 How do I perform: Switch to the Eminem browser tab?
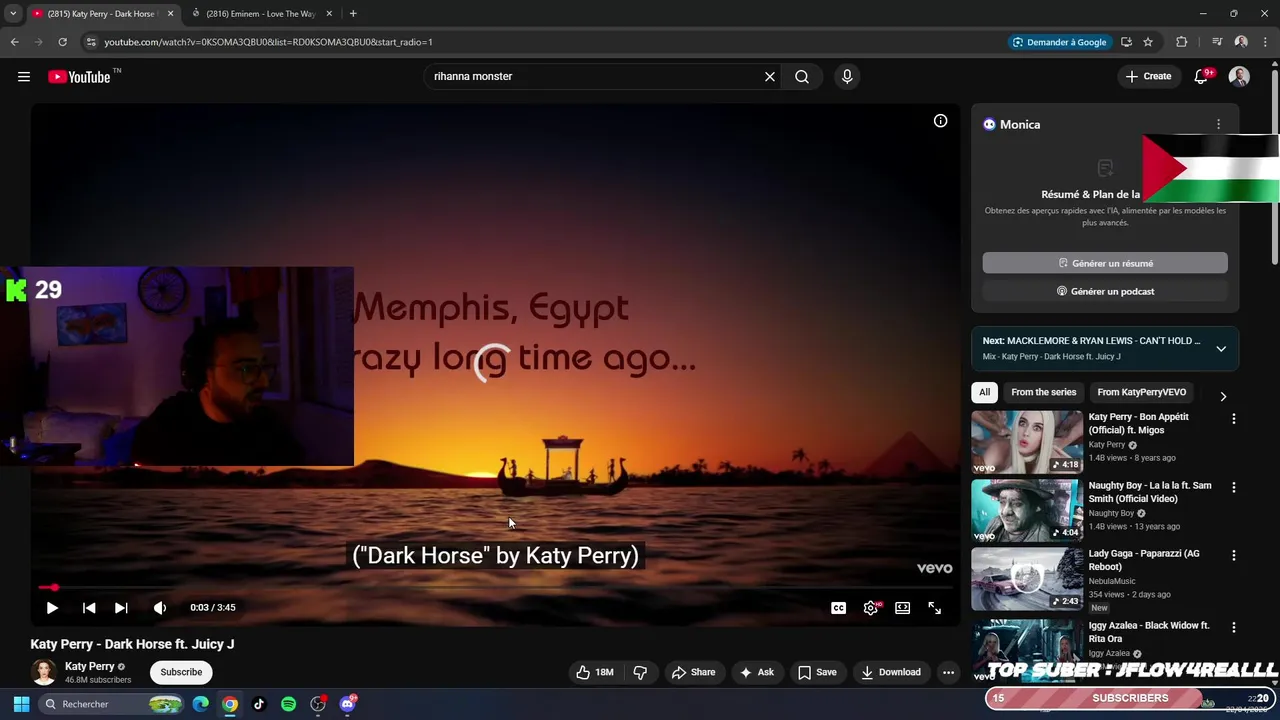click(260, 14)
